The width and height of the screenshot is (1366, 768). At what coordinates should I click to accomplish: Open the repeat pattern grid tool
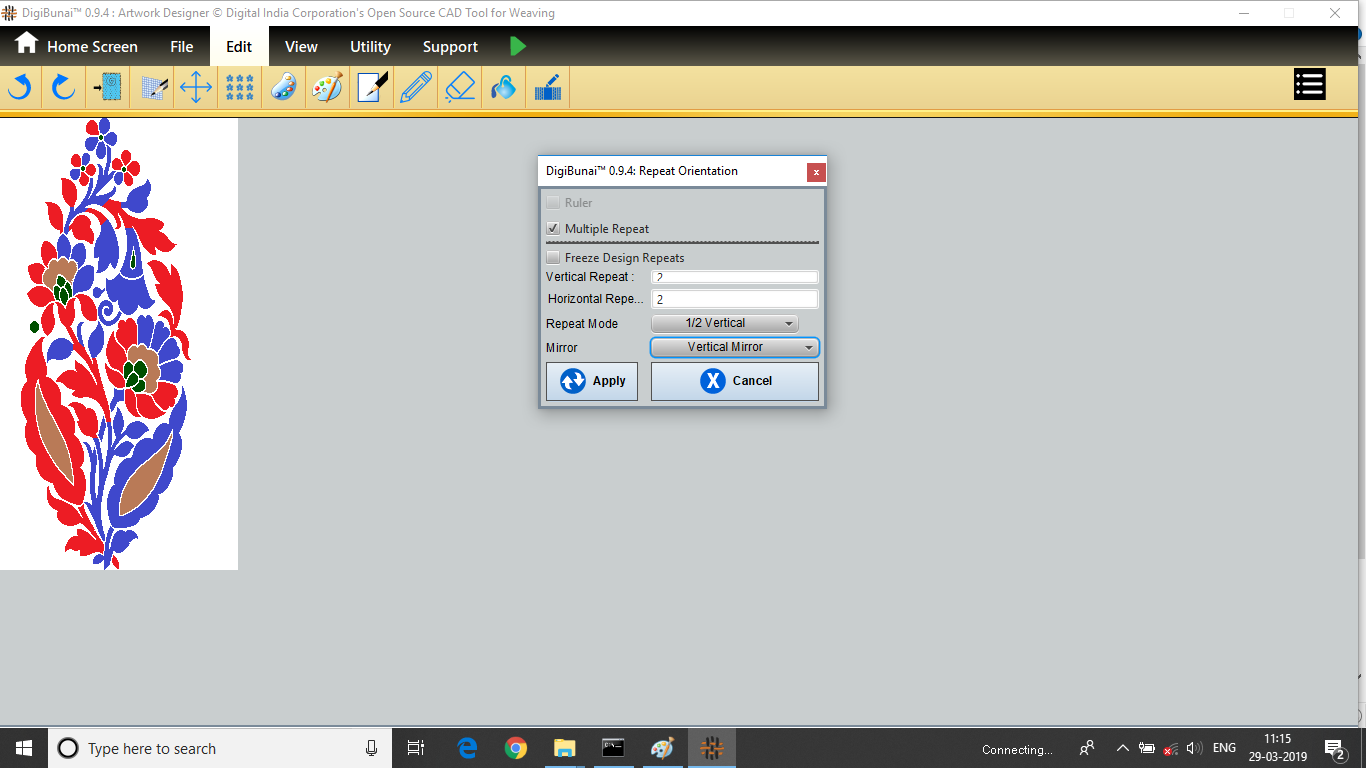point(239,87)
